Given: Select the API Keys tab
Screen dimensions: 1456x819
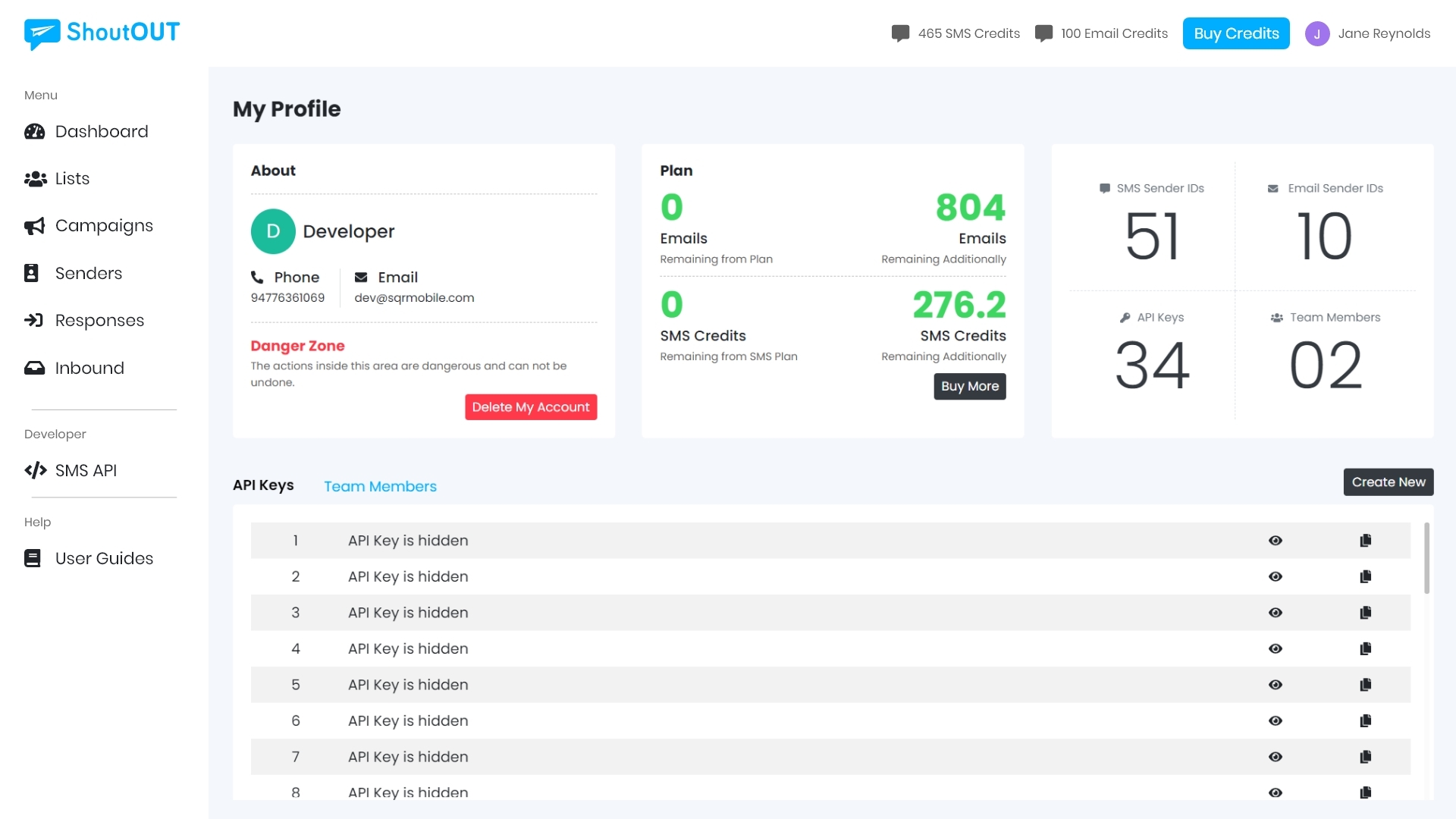Looking at the screenshot, I should click(x=263, y=485).
